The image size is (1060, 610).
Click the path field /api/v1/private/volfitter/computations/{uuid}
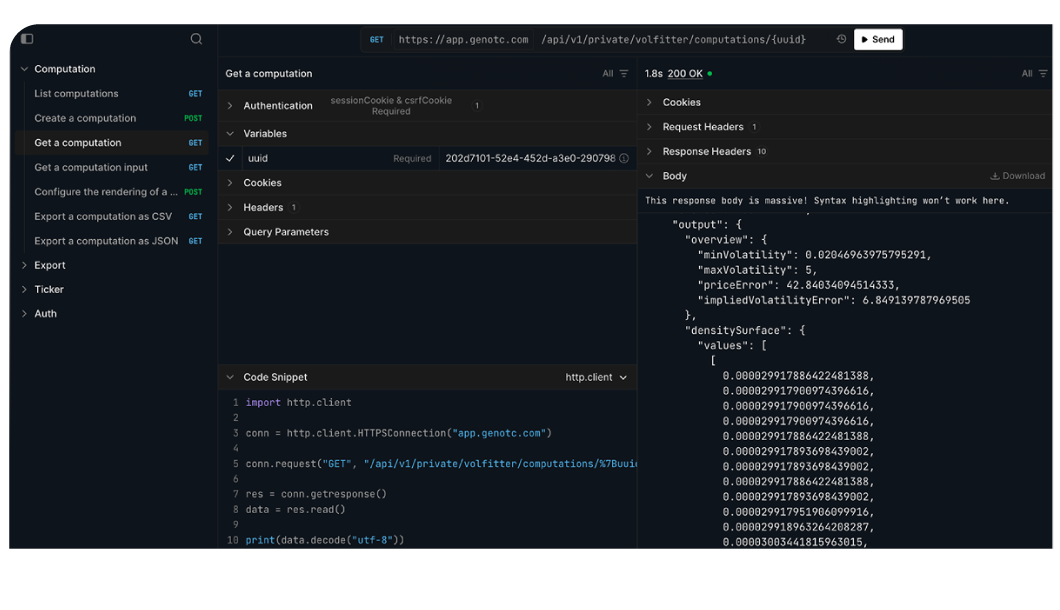(673, 40)
